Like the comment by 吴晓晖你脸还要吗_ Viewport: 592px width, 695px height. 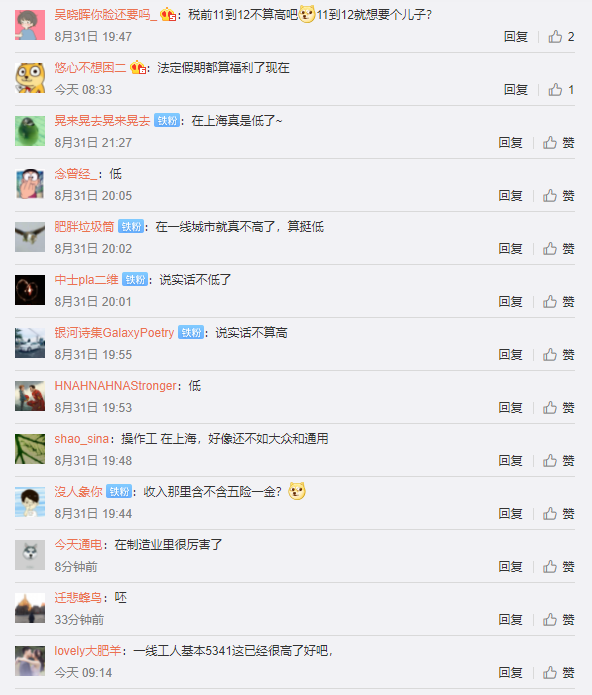point(561,37)
